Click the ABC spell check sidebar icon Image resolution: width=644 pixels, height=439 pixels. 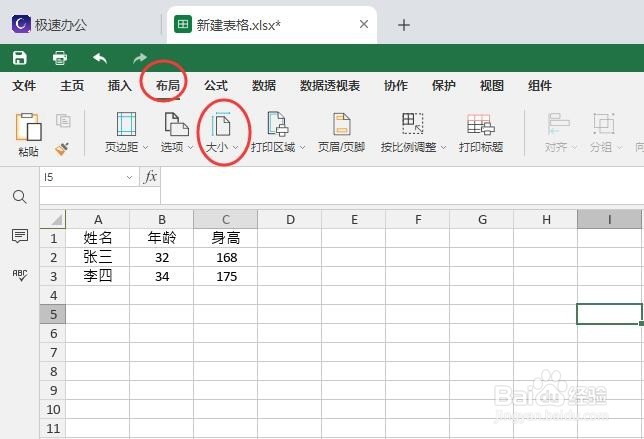click(x=20, y=275)
